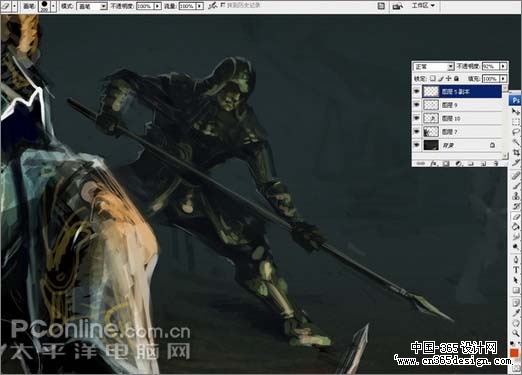Viewport: 522px width, 375px height.
Task: Toggle visibility of layer 图层 10
Action: (x=417, y=118)
